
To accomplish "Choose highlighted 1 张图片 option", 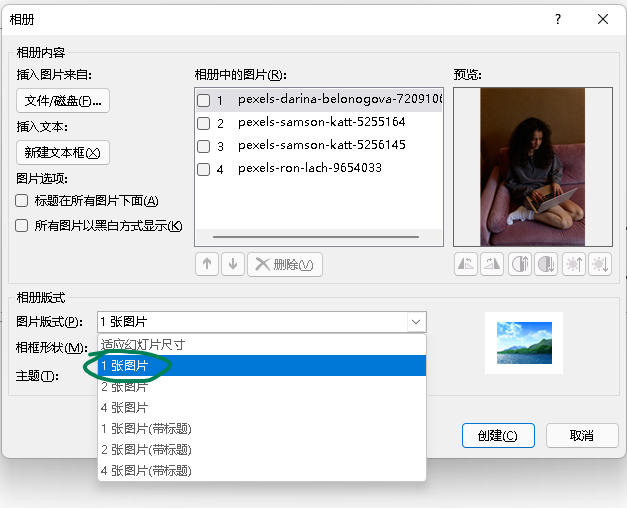I will 262,366.
